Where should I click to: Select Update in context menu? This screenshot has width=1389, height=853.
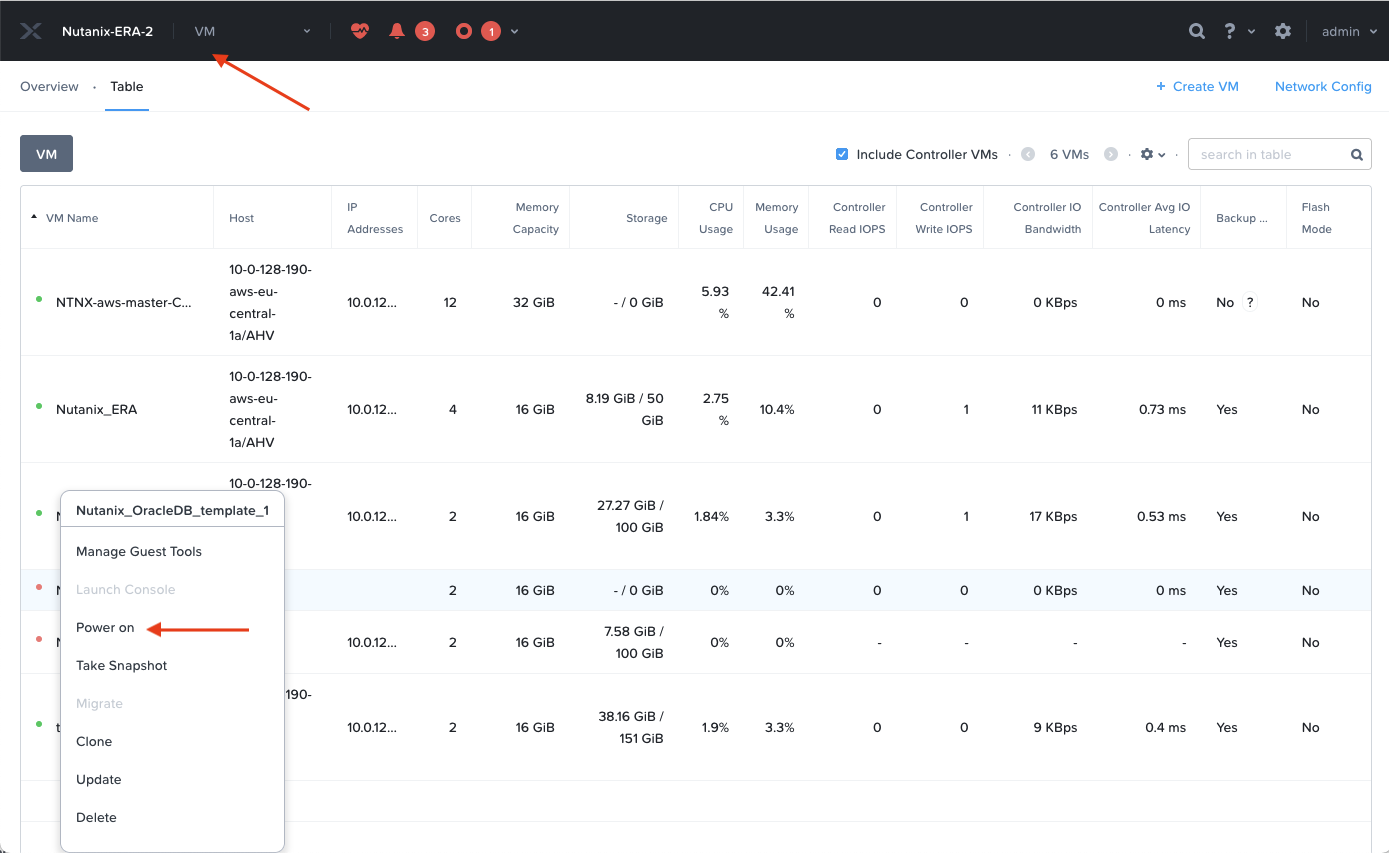tap(99, 779)
